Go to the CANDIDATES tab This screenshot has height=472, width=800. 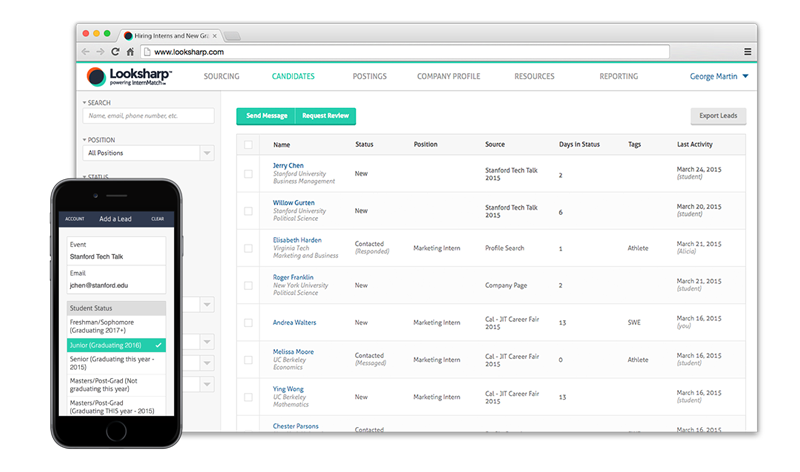pos(293,76)
